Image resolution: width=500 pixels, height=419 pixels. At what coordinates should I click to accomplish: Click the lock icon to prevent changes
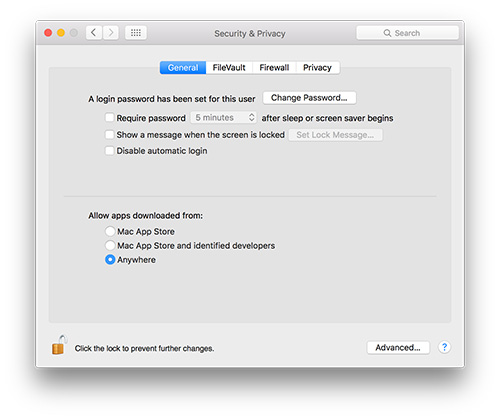tap(59, 345)
